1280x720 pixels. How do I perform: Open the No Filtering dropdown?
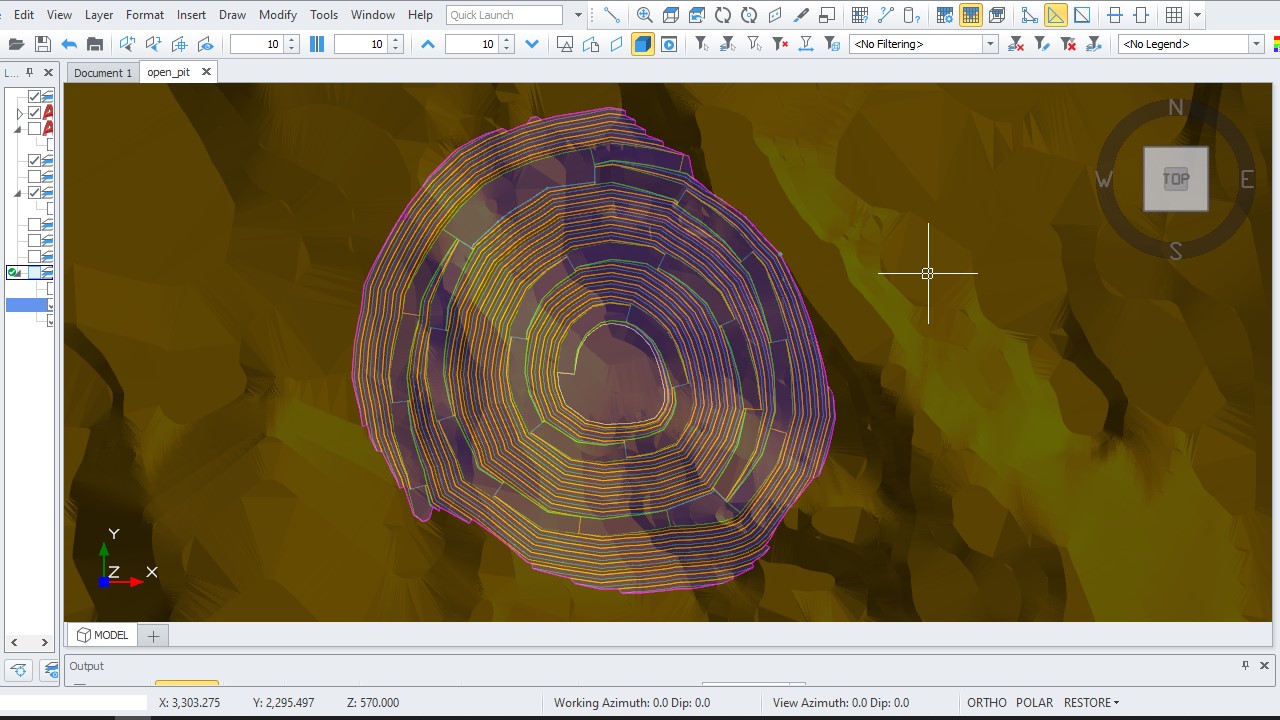pos(990,44)
